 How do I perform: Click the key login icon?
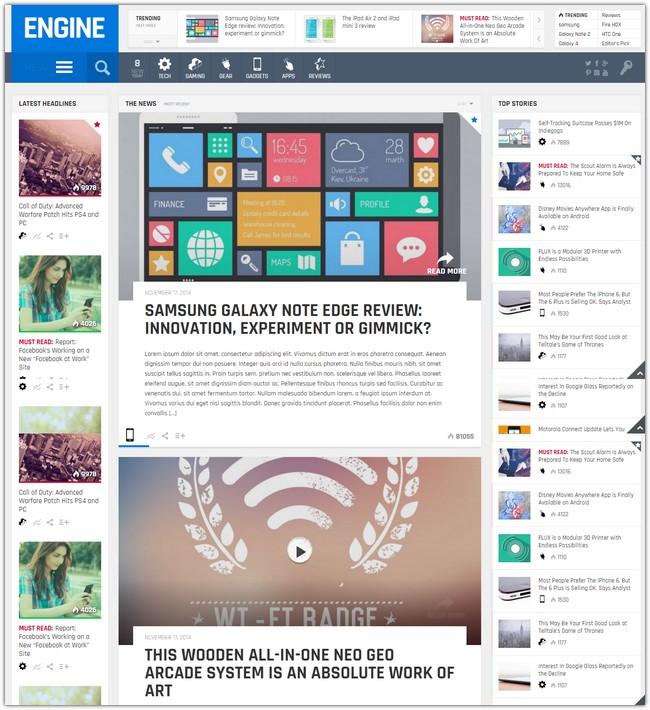coord(626,67)
